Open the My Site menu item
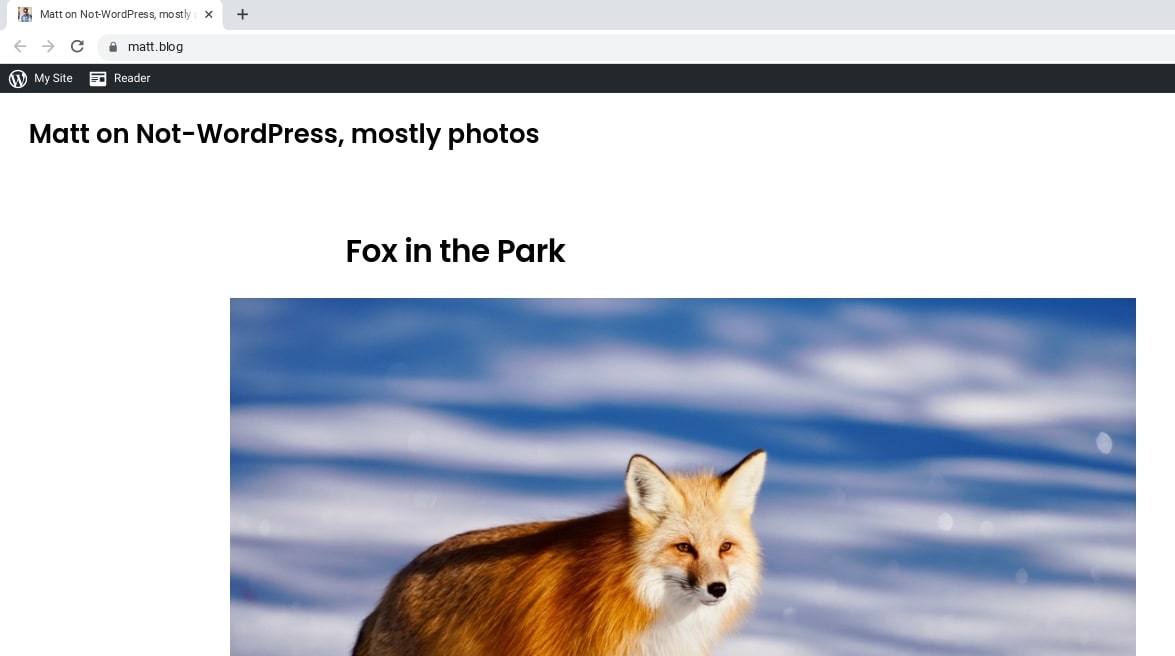This screenshot has width=1175, height=656. (53, 78)
